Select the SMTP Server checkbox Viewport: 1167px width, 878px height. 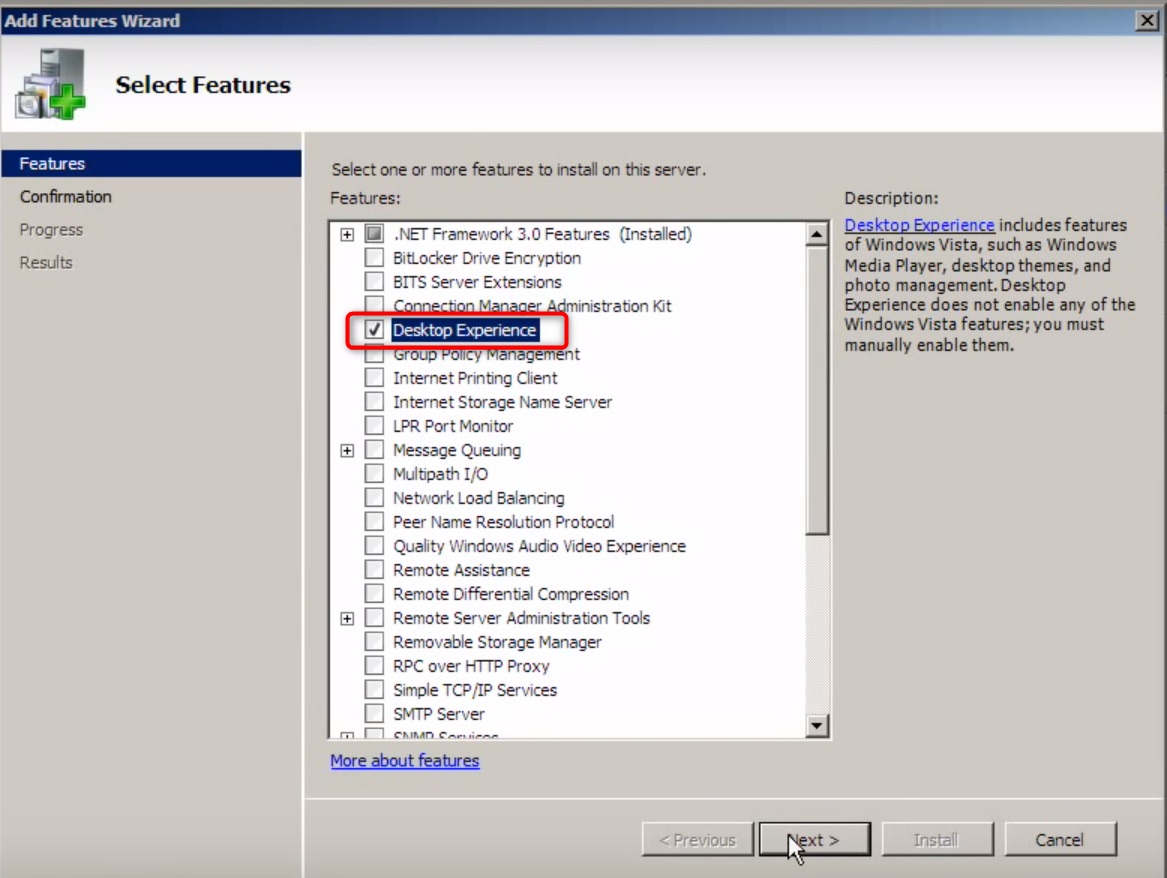[375, 714]
